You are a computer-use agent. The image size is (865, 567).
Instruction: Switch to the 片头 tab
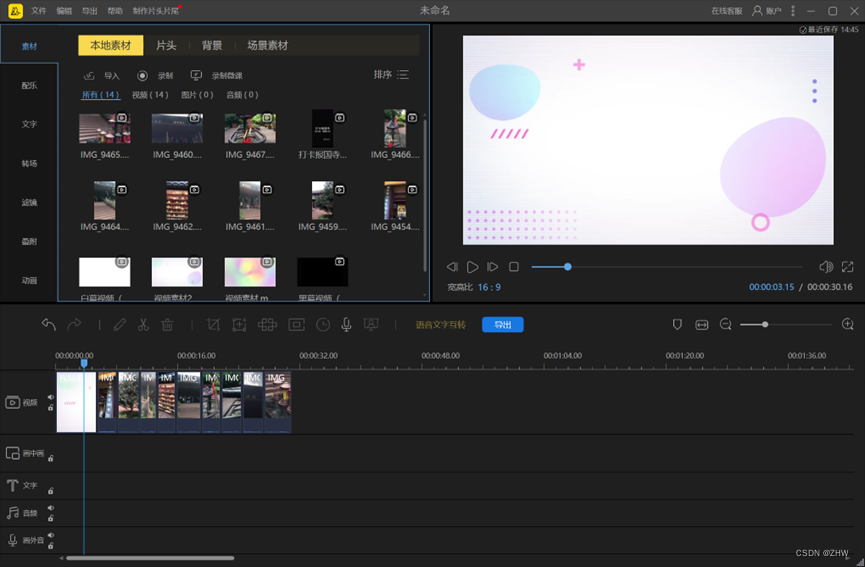click(166, 46)
